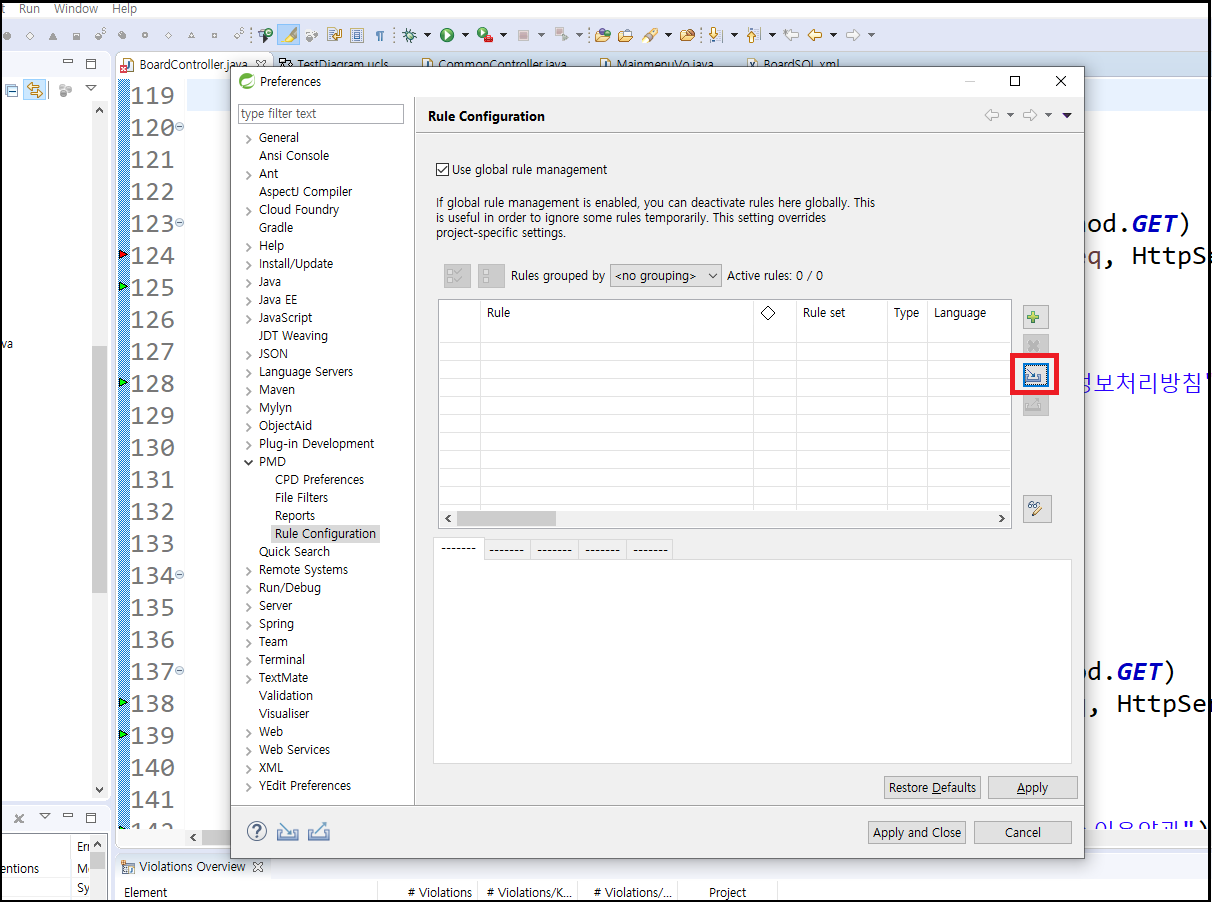Select Validation preferences item
The image size is (1212, 902).
(x=285, y=696)
